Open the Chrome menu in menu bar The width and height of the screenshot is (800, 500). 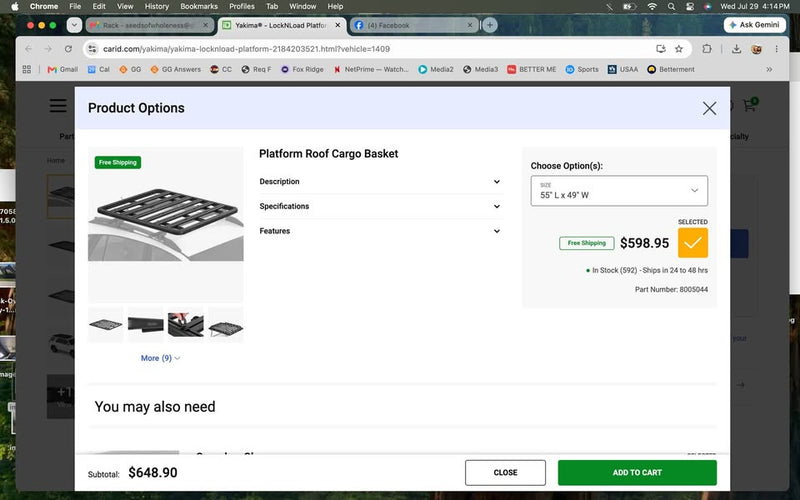click(x=44, y=7)
